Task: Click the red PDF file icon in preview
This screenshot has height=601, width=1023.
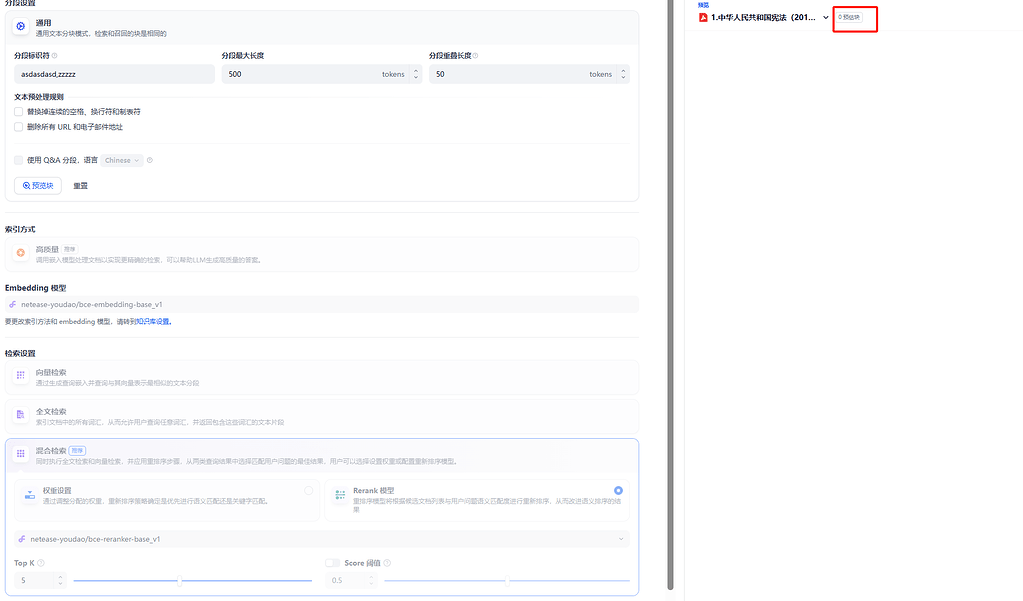Action: (703, 18)
